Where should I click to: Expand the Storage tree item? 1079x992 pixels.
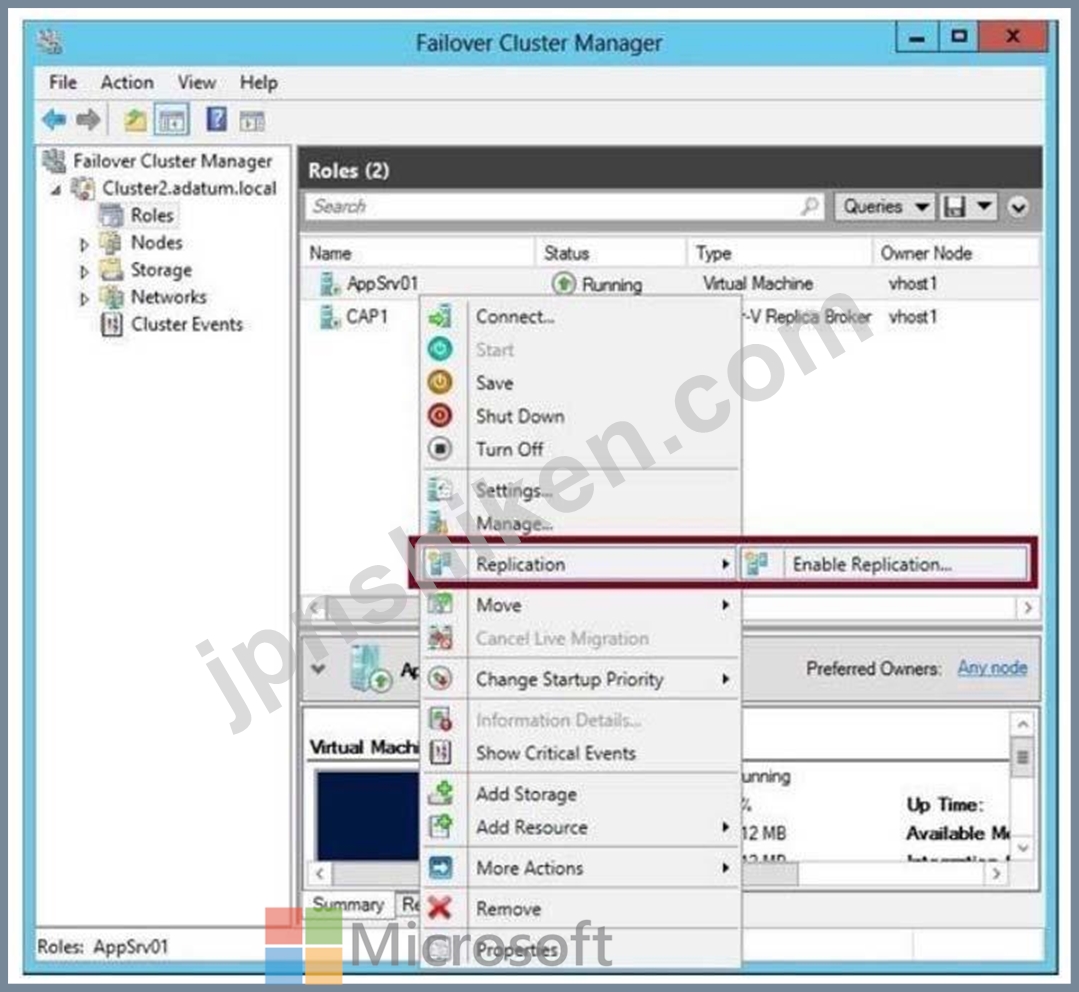[x=84, y=272]
